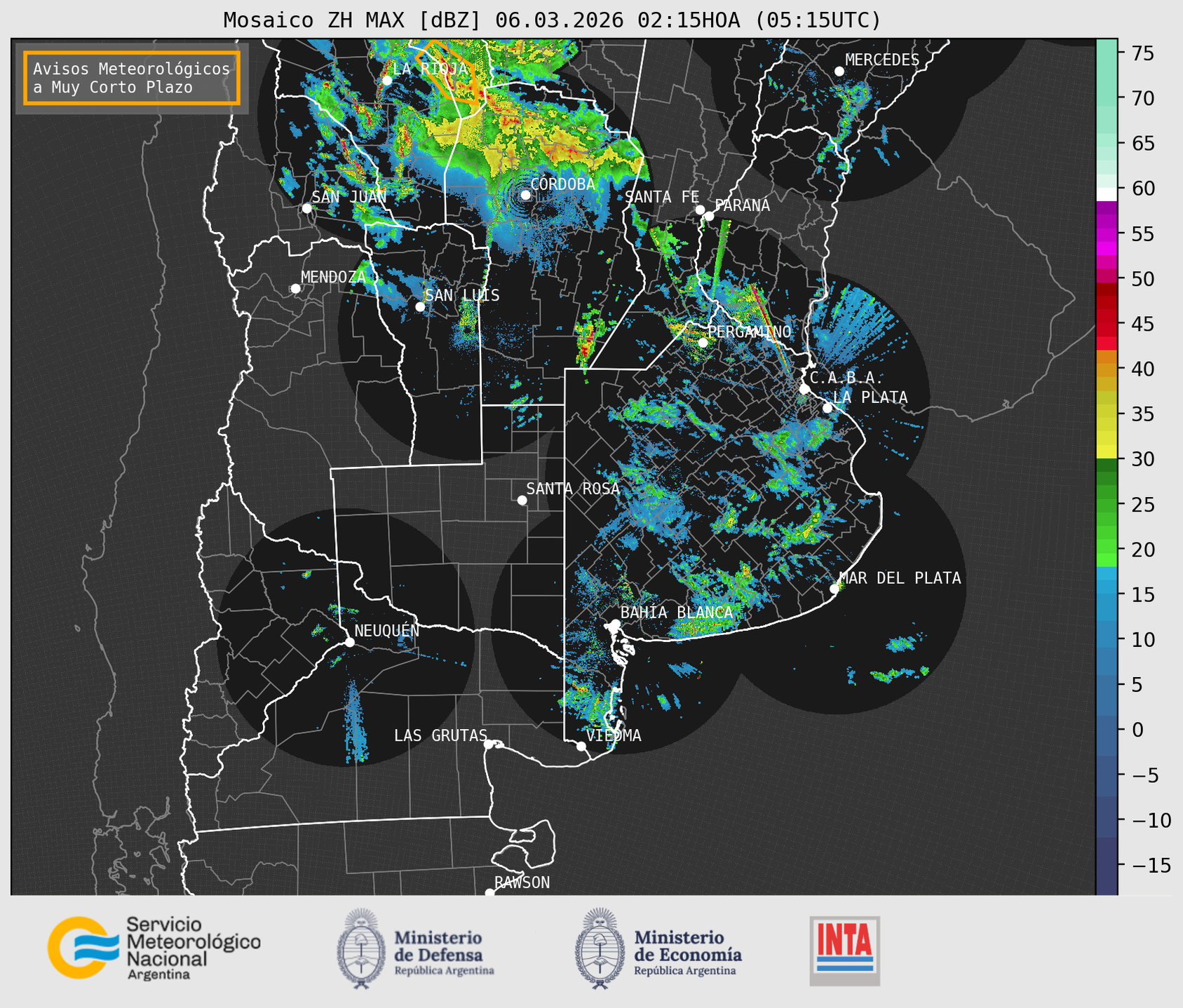Click the Avisos Meteorológicos a Muy Corto Plazo legend box
1183x1008 pixels.
click(x=132, y=78)
